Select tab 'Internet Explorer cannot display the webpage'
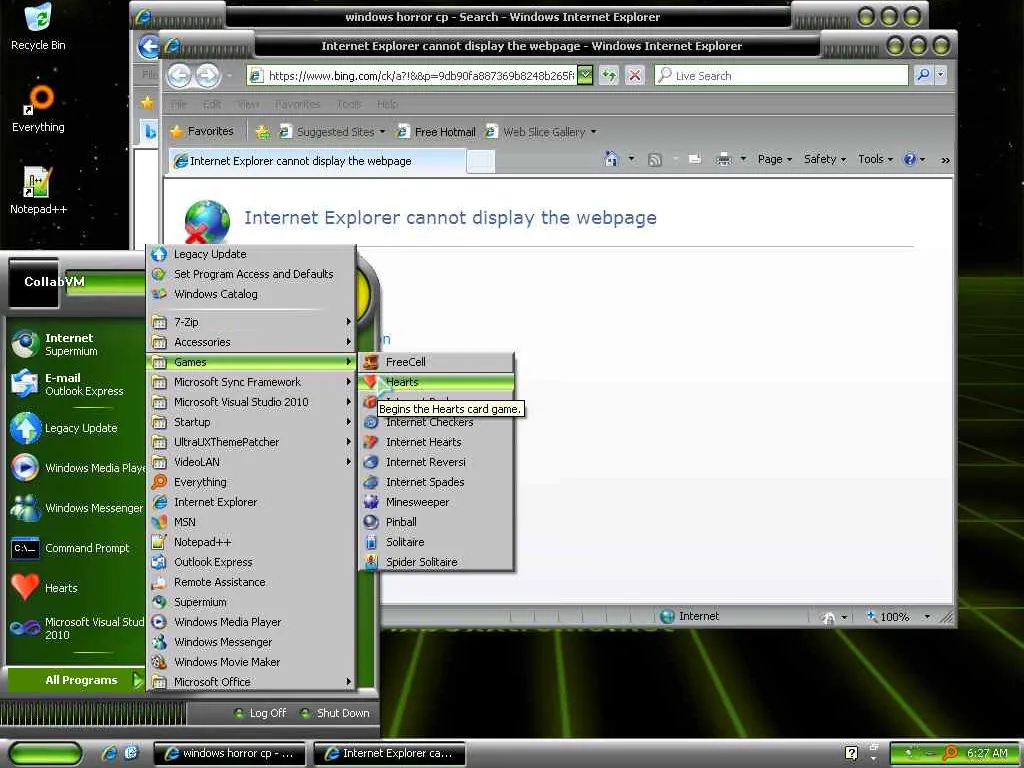This screenshot has width=1024, height=768. [x=317, y=161]
